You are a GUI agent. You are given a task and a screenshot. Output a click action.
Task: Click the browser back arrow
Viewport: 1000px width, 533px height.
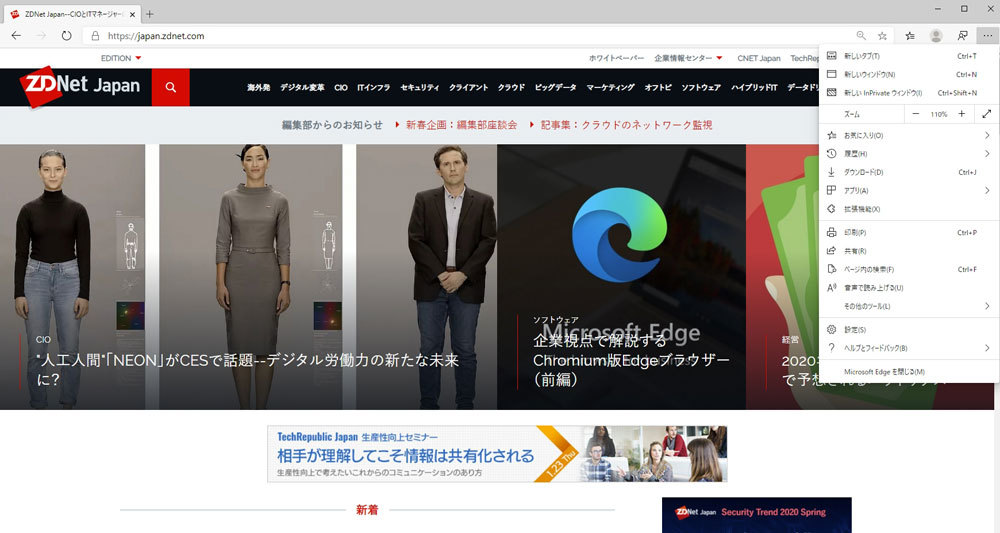(17, 36)
